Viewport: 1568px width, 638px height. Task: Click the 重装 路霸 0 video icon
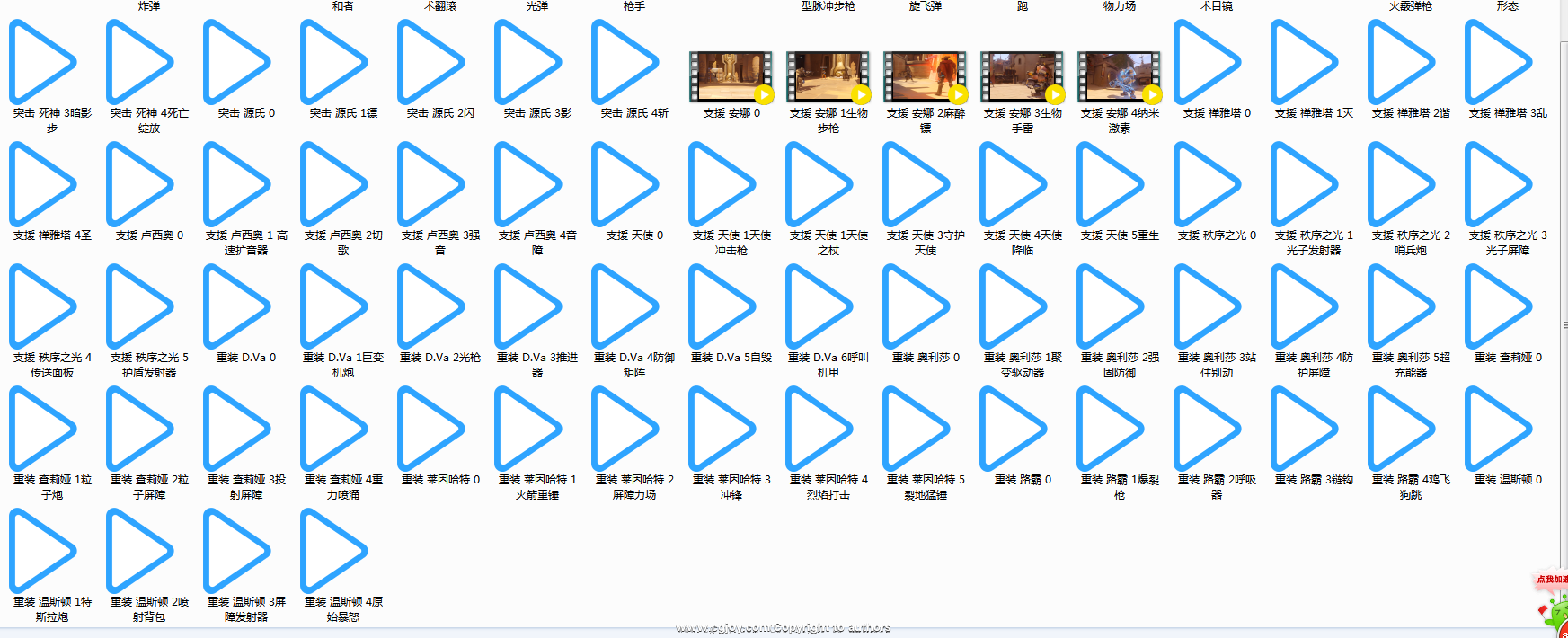(x=1014, y=429)
